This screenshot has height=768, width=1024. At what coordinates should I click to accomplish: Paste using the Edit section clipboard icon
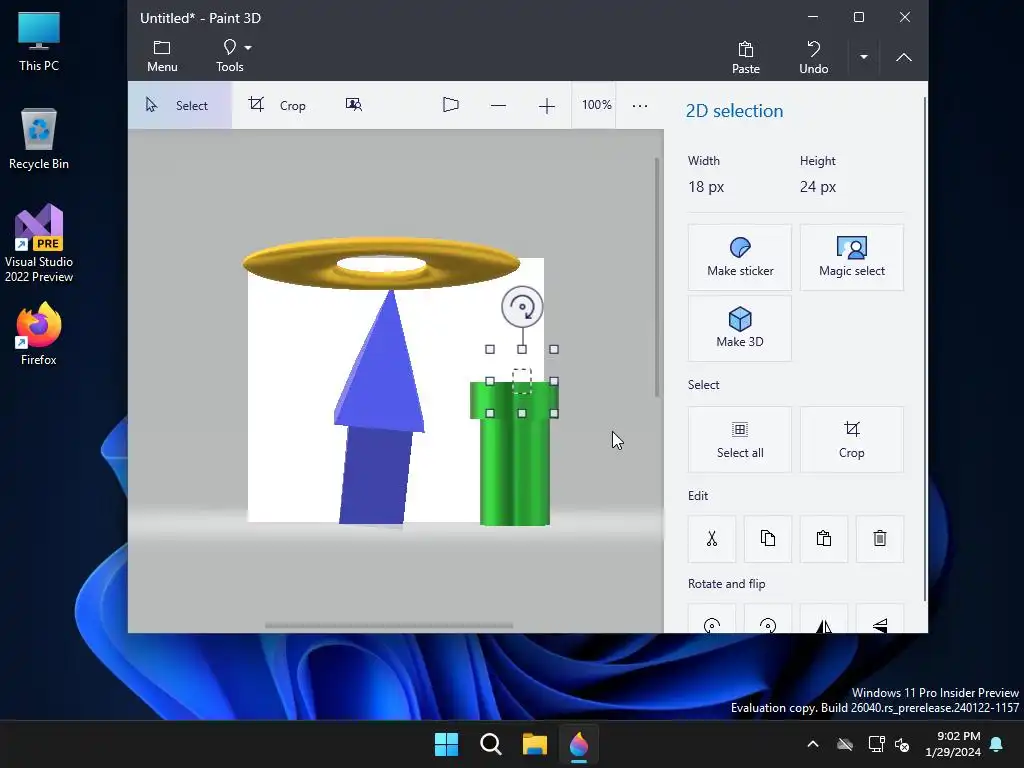824,539
